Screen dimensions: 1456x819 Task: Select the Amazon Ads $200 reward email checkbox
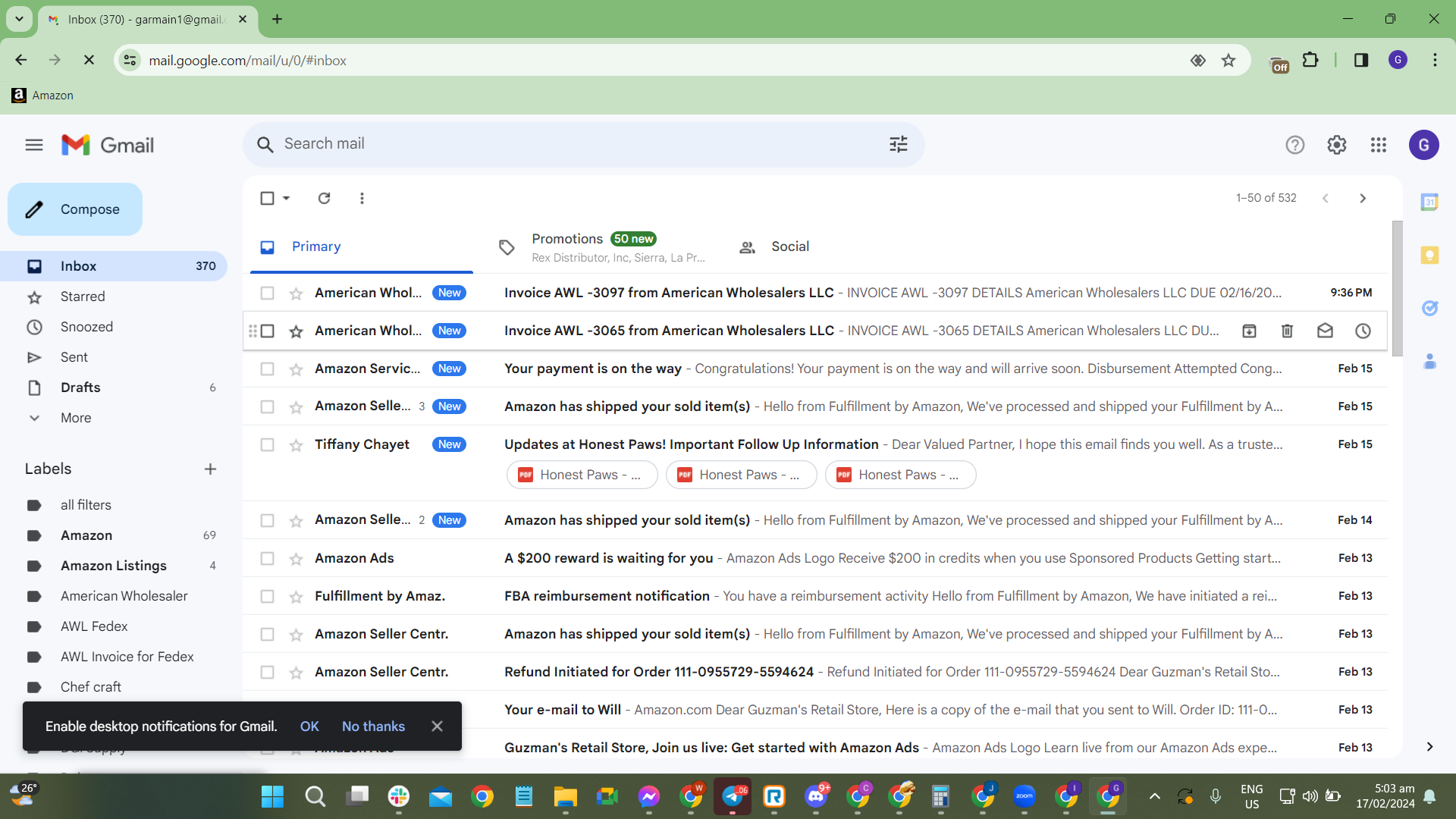coord(267,558)
